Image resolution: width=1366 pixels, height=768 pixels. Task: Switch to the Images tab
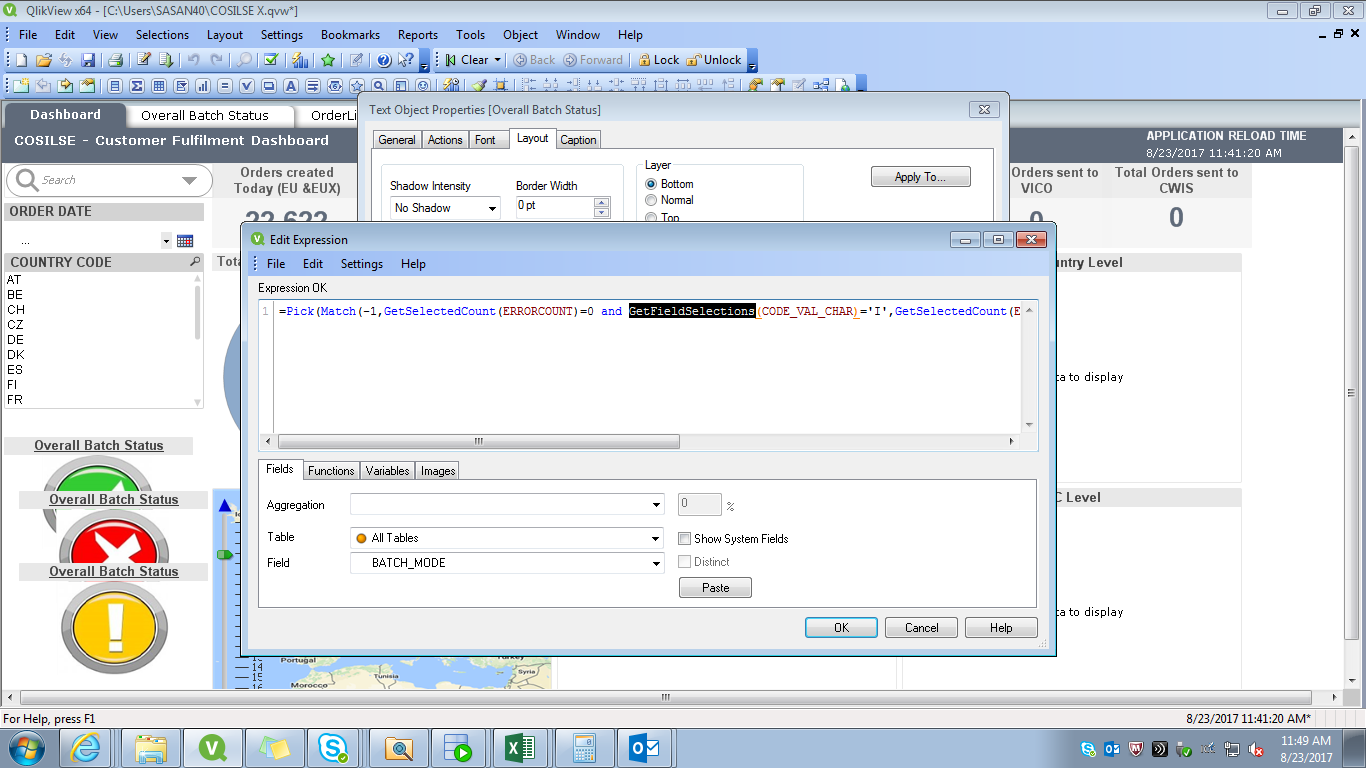pyautogui.click(x=438, y=471)
